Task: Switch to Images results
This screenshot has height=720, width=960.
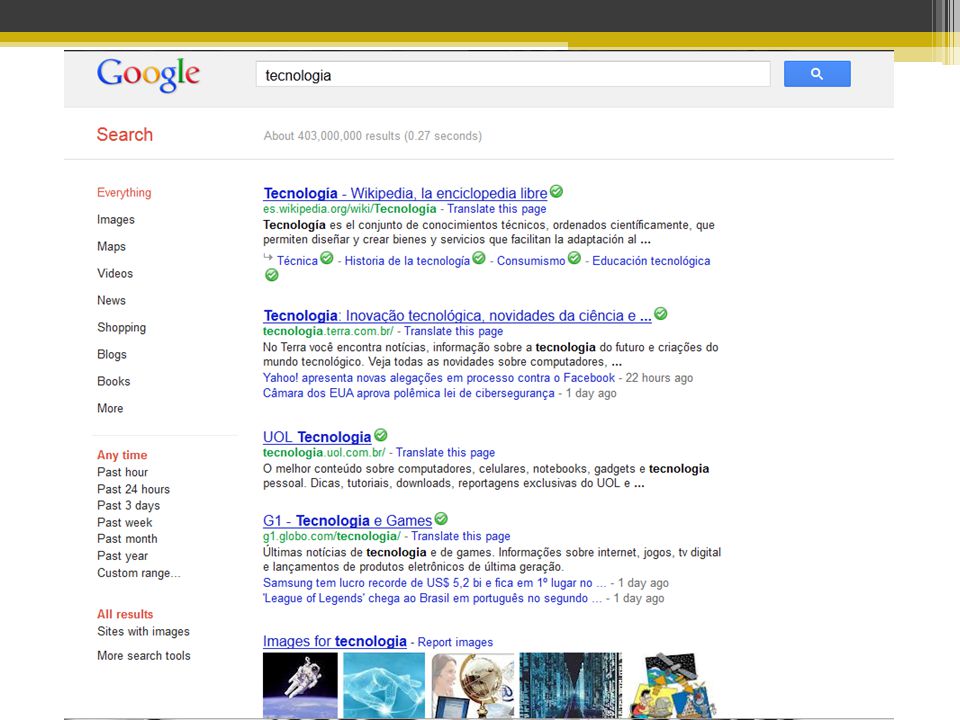Action: point(116,219)
